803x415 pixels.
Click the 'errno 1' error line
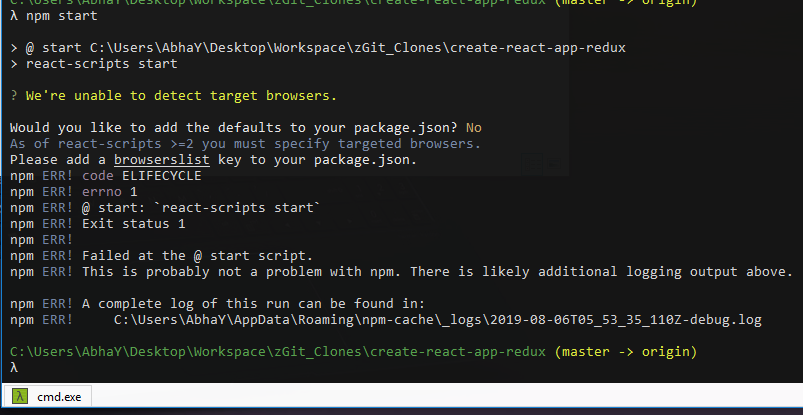[74, 192]
